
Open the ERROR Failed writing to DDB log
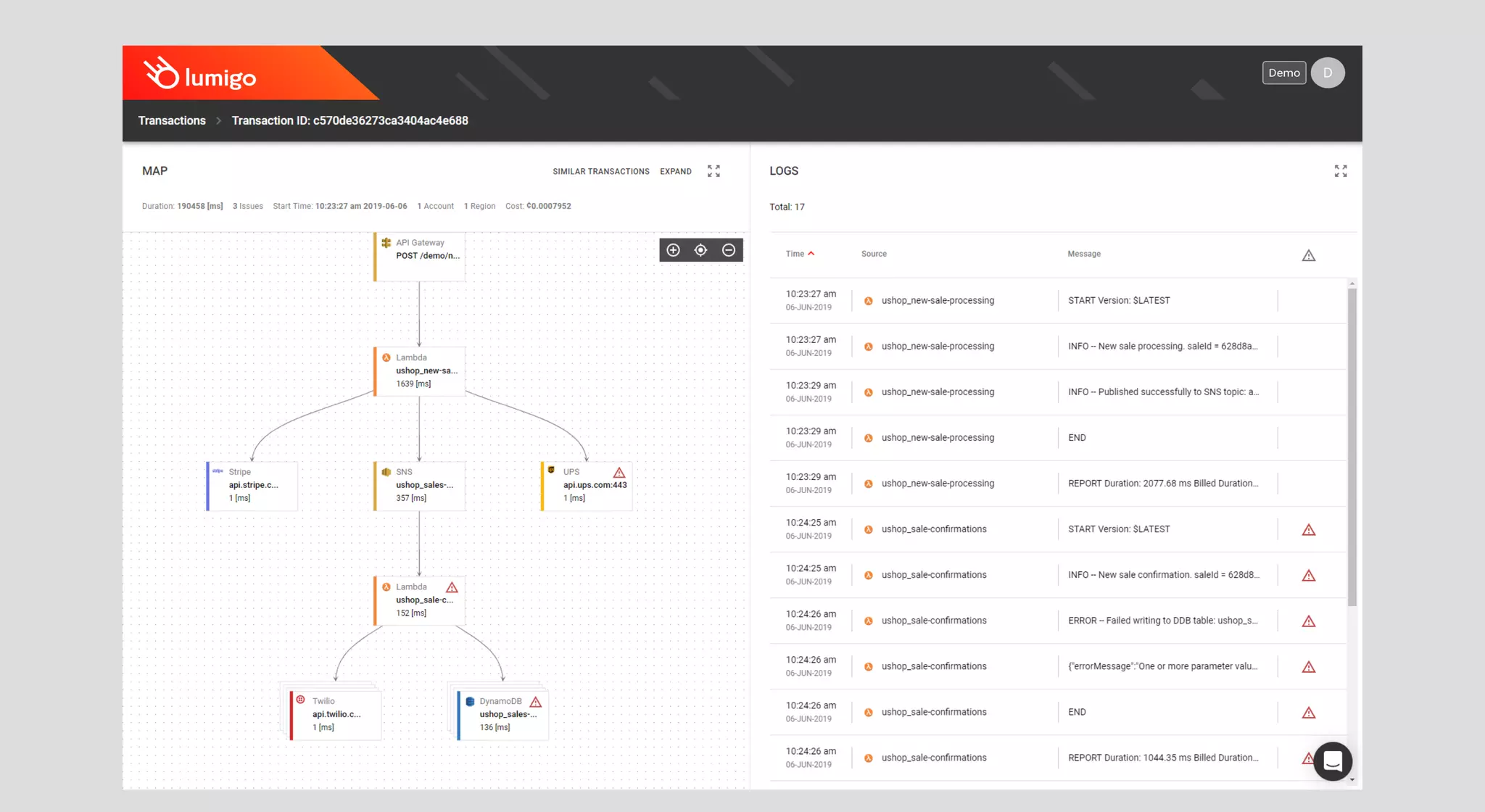pos(1162,621)
